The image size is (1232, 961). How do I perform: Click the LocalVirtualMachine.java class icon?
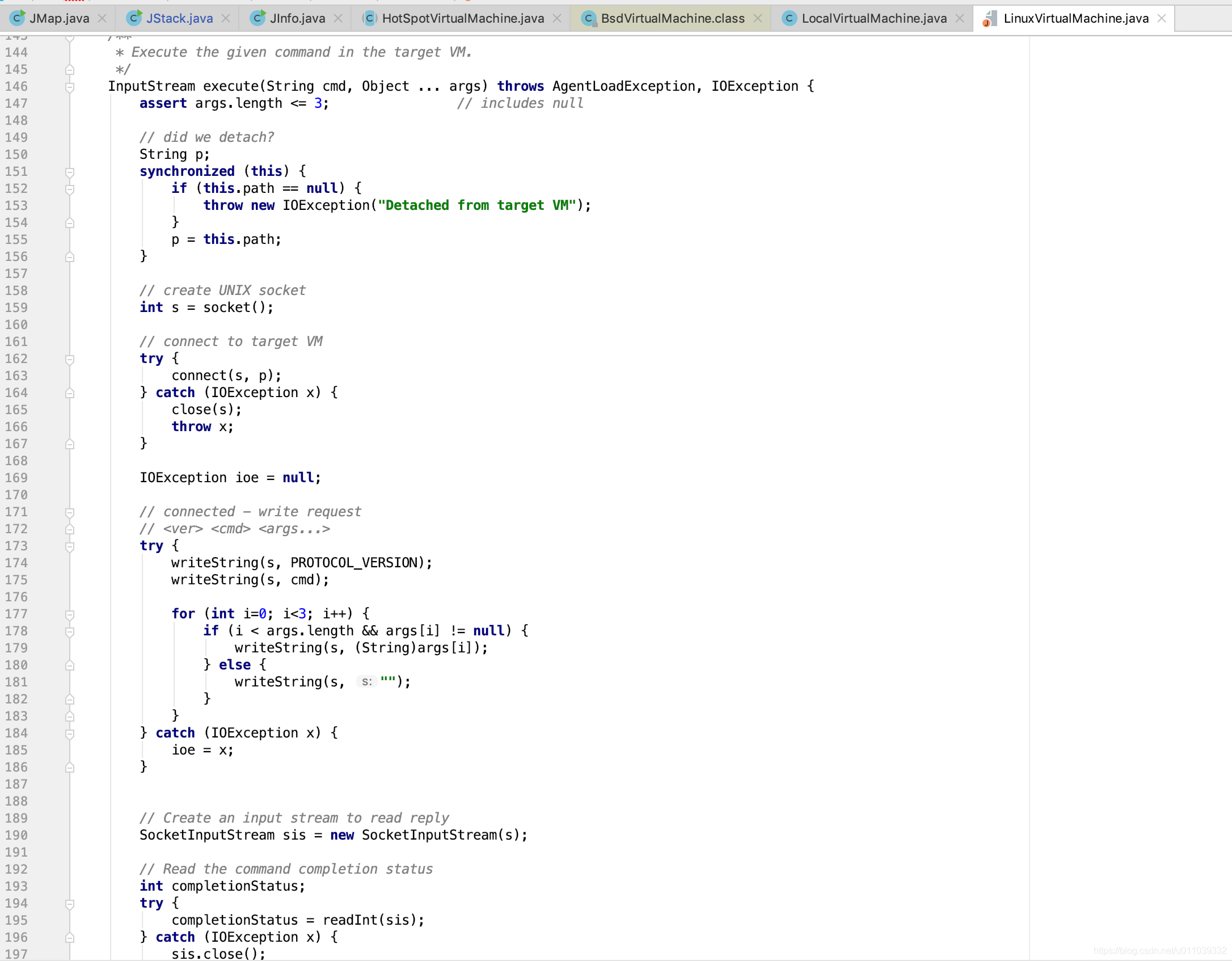[x=788, y=18]
